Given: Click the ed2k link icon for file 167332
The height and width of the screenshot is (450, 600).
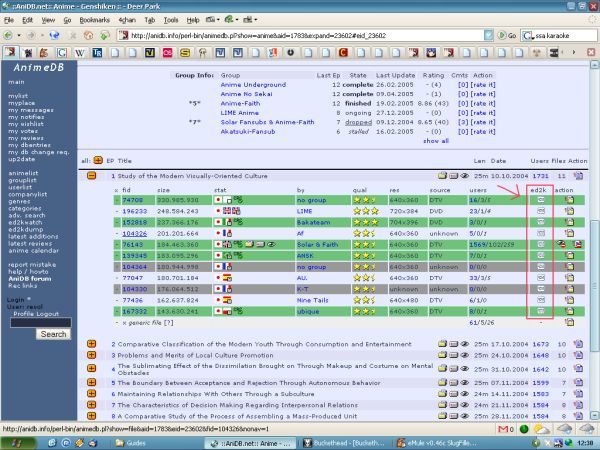Looking at the screenshot, I should [540, 311].
